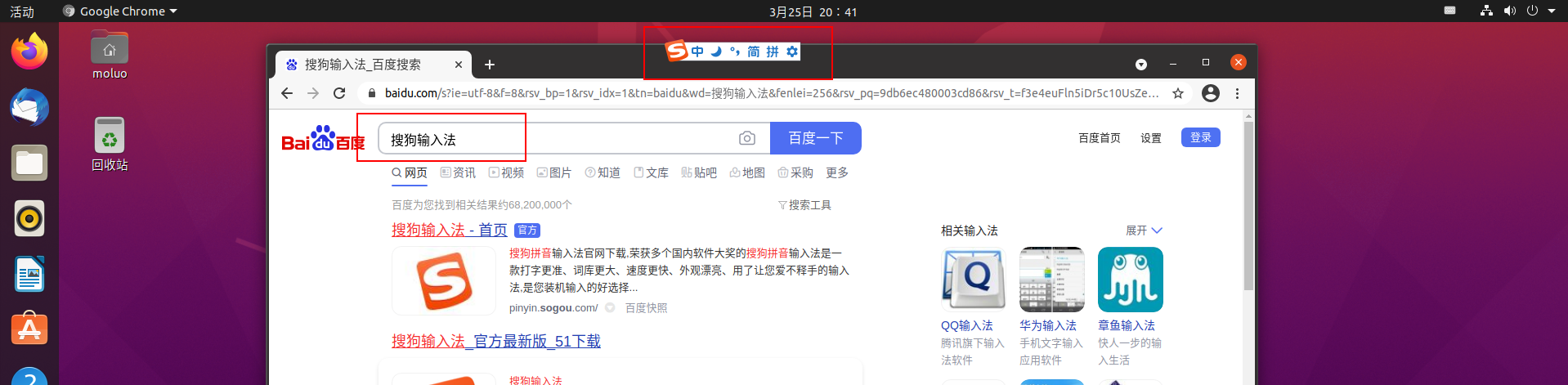Click the 百度一下 search button
The image size is (1568, 385).
(816, 138)
